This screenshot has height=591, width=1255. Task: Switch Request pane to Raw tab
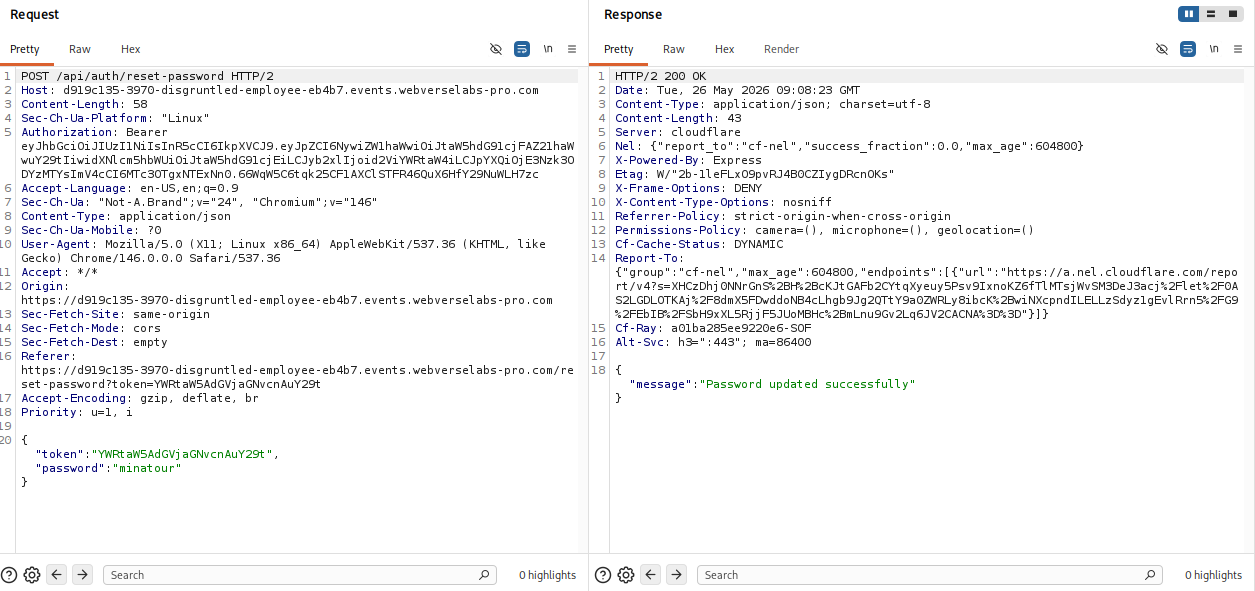point(80,49)
